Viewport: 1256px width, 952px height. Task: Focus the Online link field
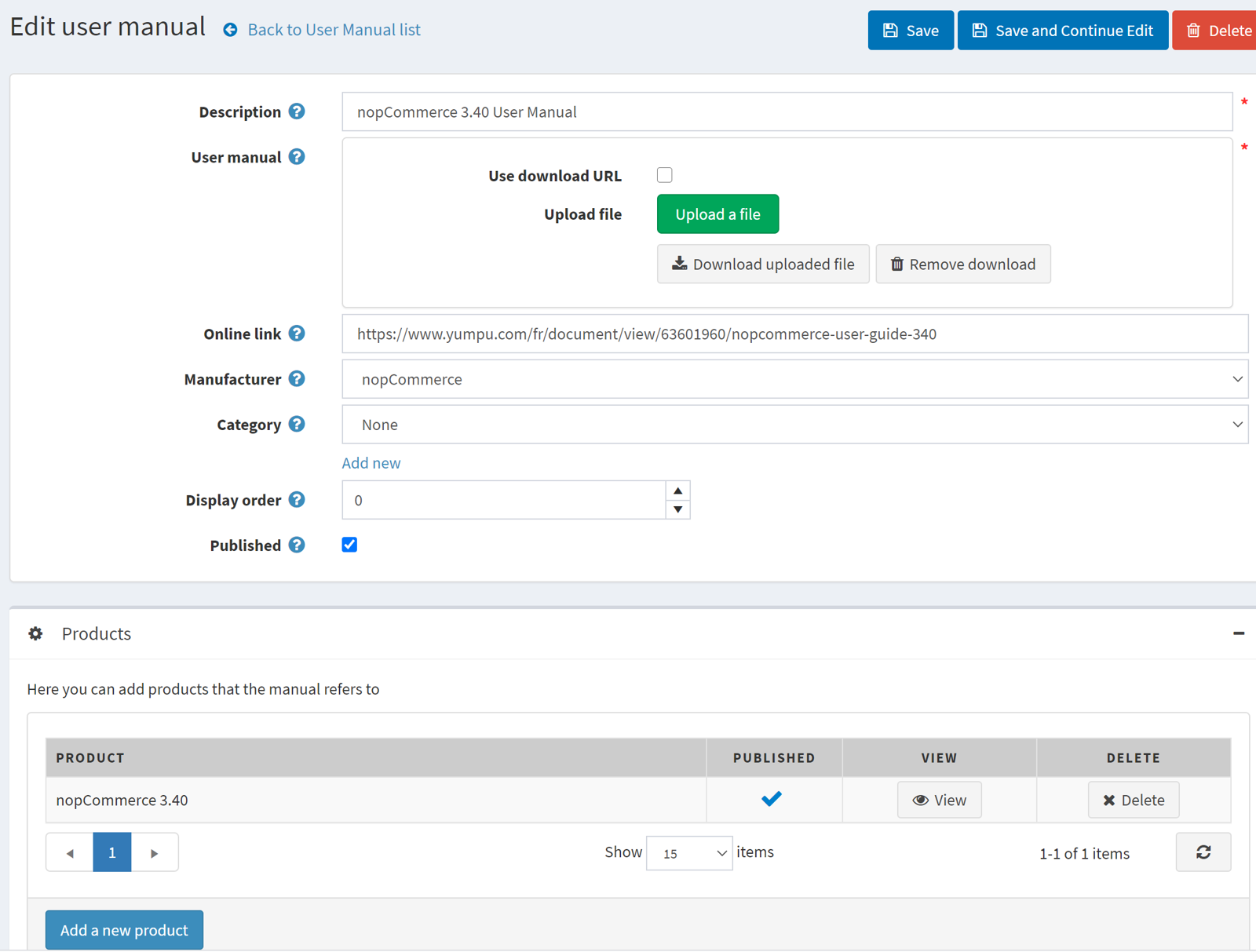795,334
